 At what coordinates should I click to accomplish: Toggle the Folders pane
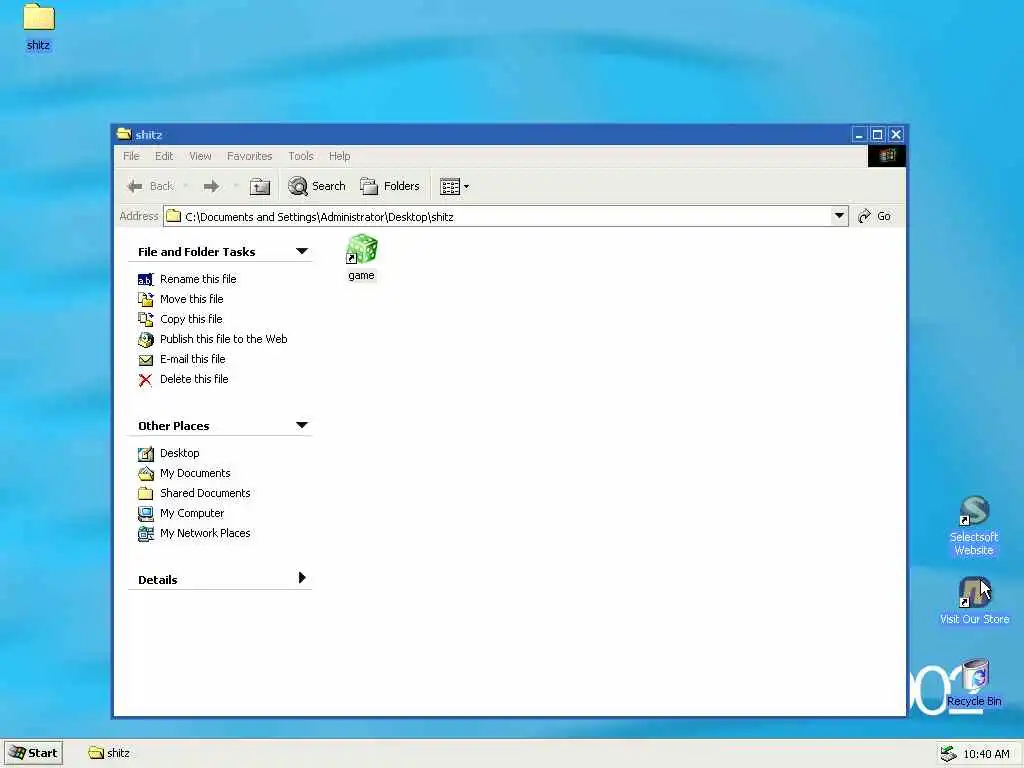[390, 186]
